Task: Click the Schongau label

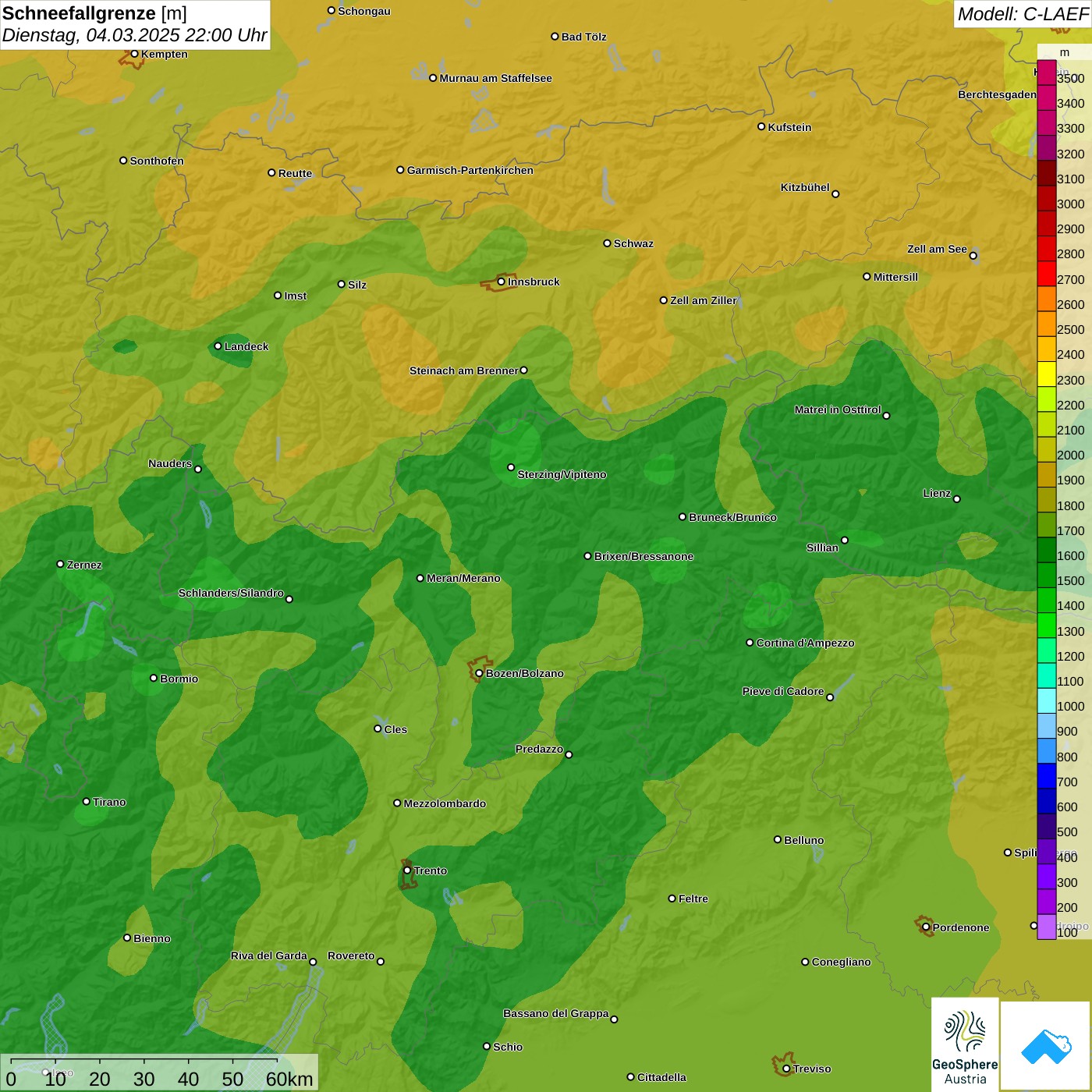Action: pyautogui.click(x=363, y=11)
